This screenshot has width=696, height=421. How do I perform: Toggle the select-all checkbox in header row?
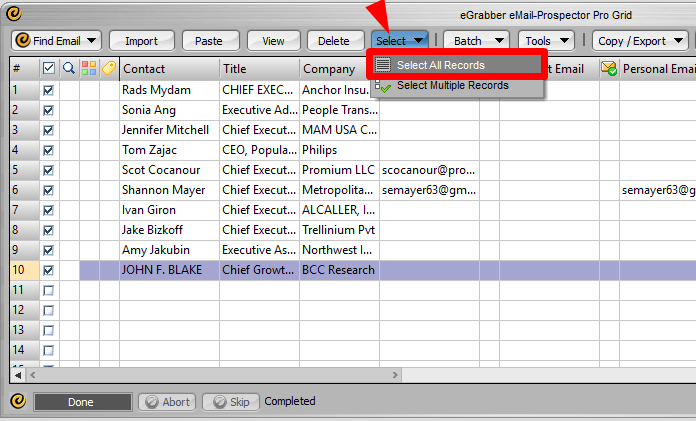49,69
